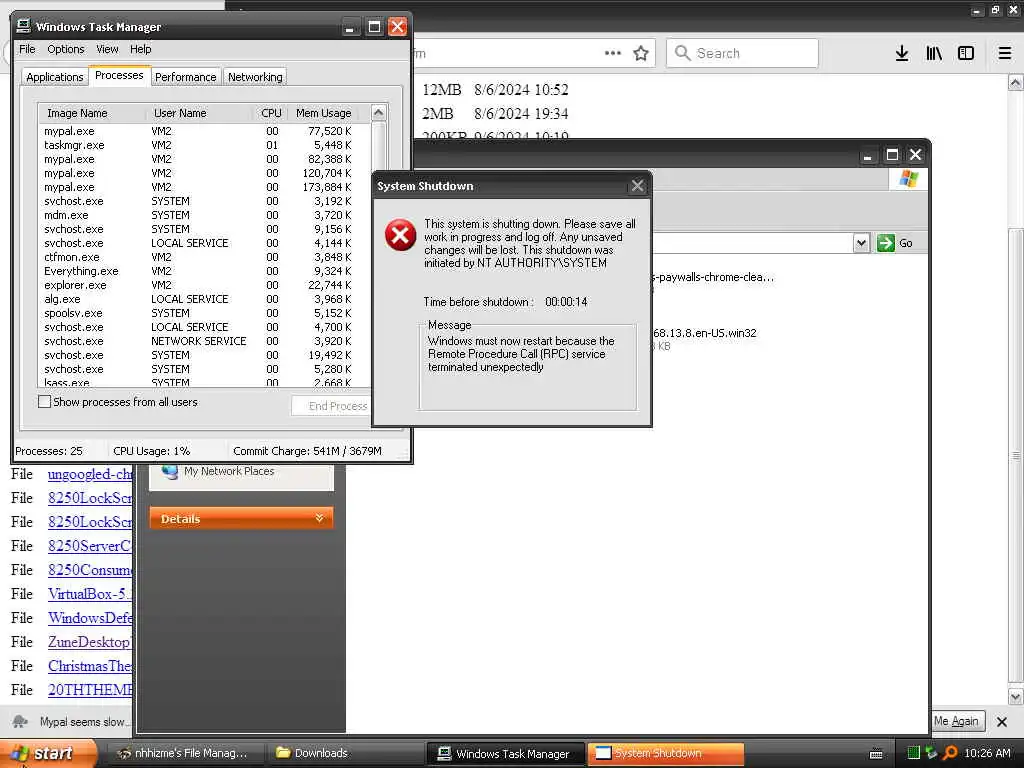Bookmark page with the star icon

pyautogui.click(x=641, y=53)
